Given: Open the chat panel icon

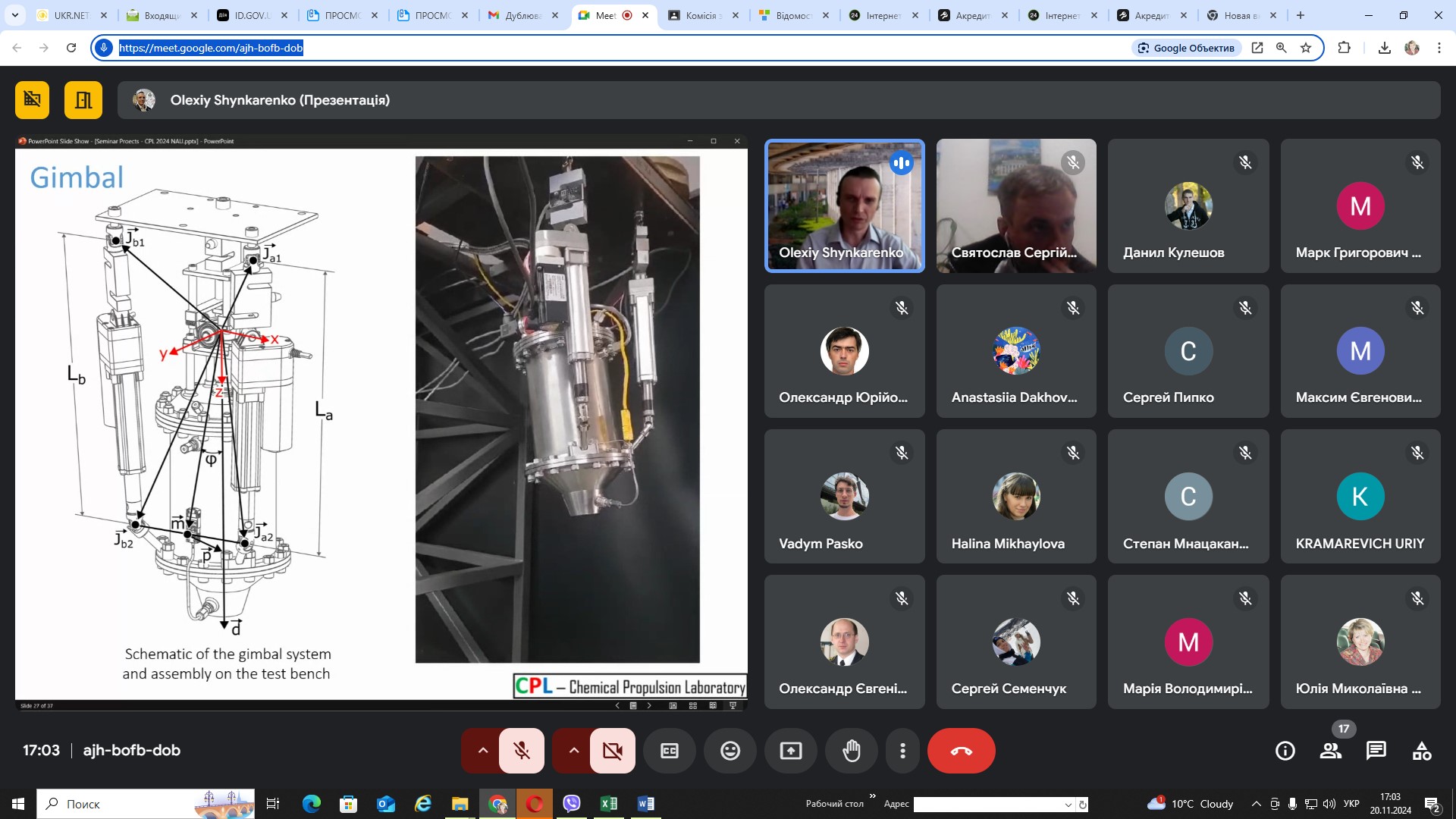Looking at the screenshot, I should [1376, 751].
